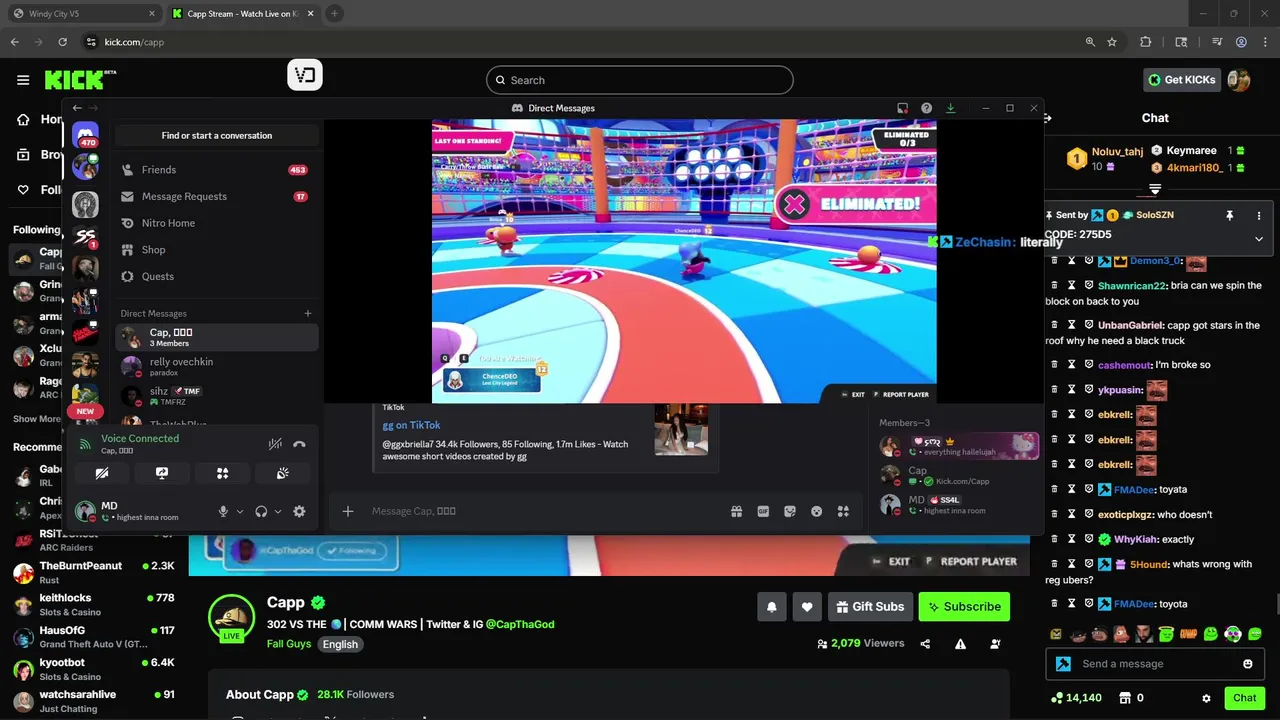Image resolution: width=1280 pixels, height=720 pixels.
Task: Disconnect from Discord voice call
Action: 299,444
